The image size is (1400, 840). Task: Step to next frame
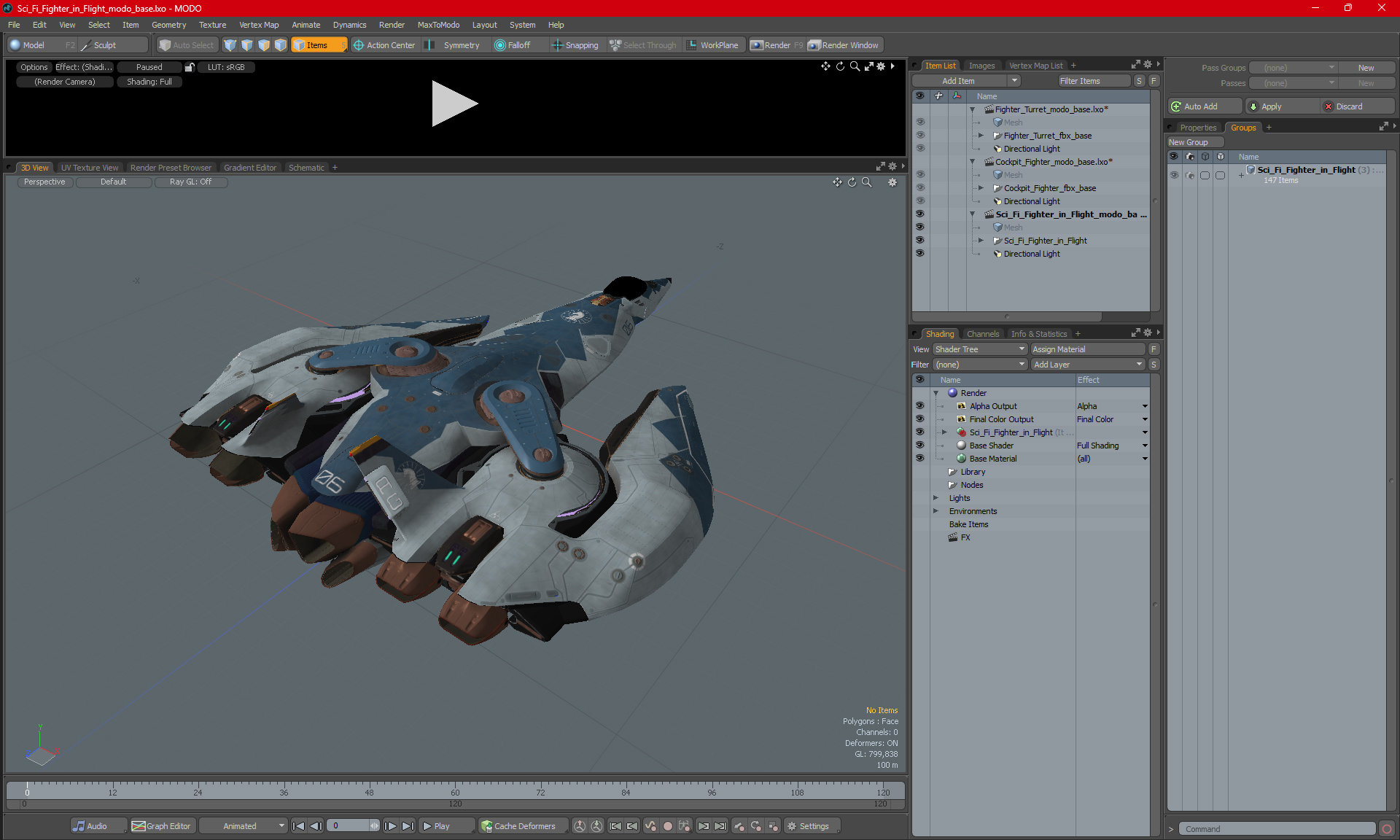coord(390,826)
